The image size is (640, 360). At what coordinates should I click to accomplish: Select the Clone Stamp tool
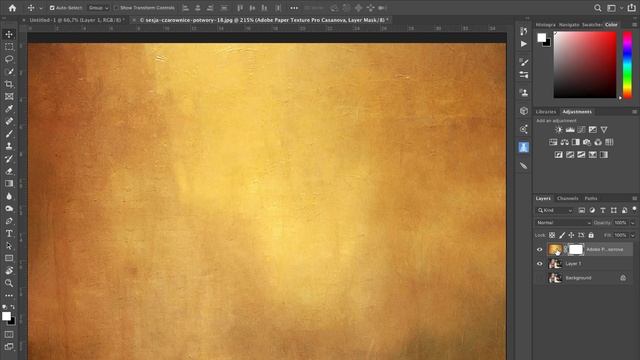(9, 146)
